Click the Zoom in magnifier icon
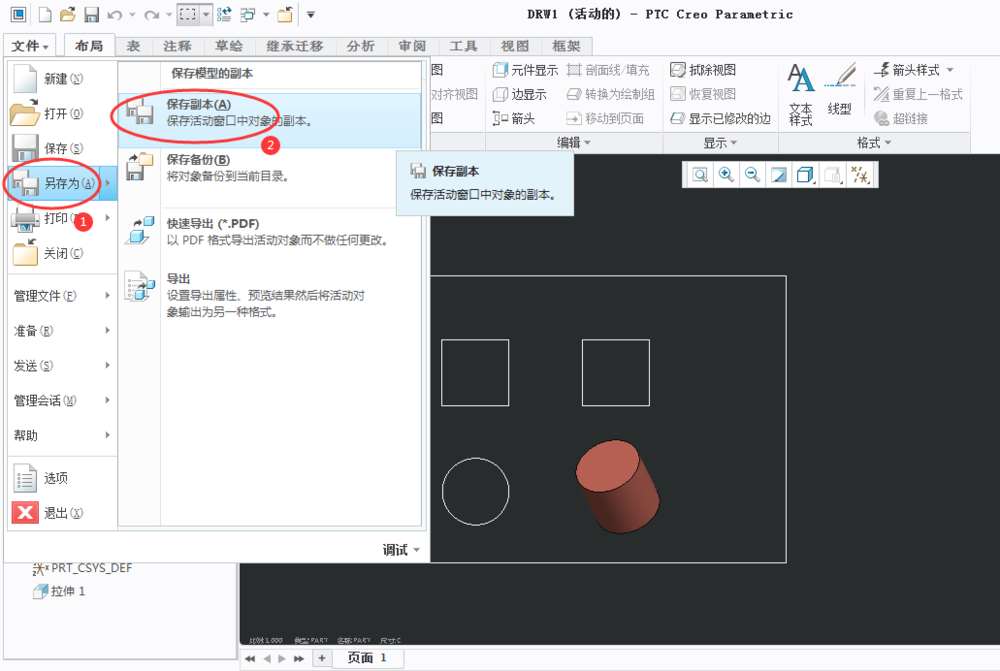This screenshot has height=671, width=1000. click(726, 175)
